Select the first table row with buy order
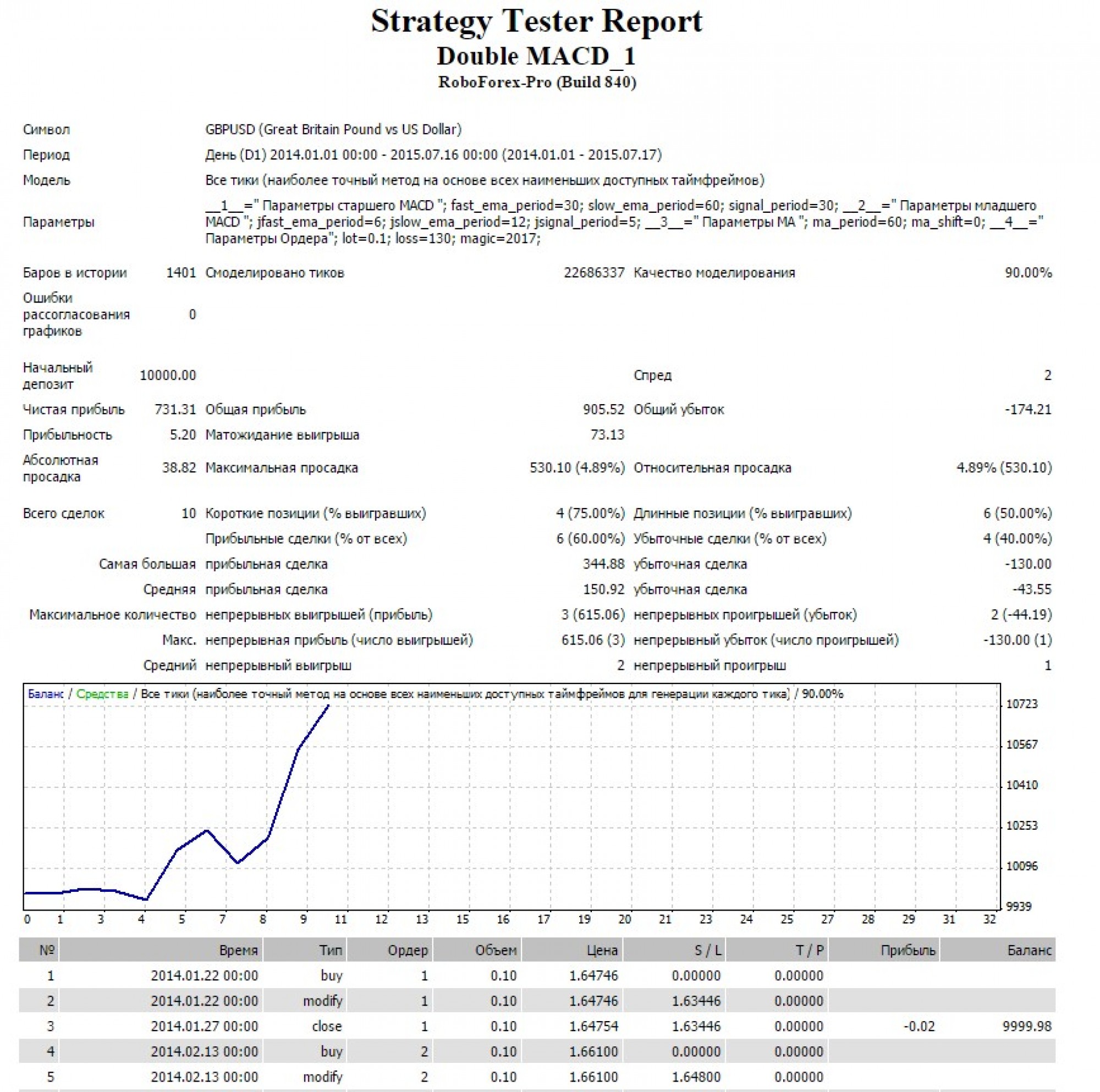 331,976
